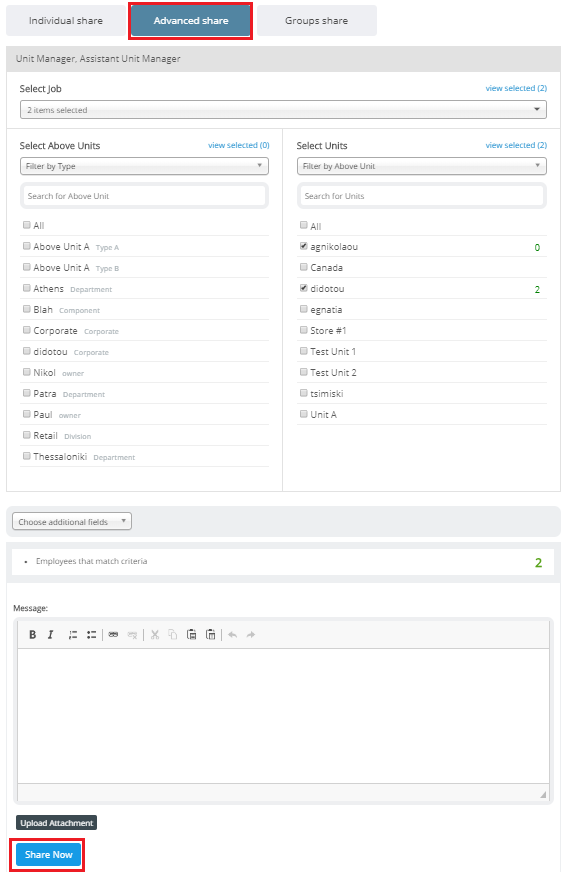
Task: Apply italic formatting in message editor
Action: coord(51,635)
